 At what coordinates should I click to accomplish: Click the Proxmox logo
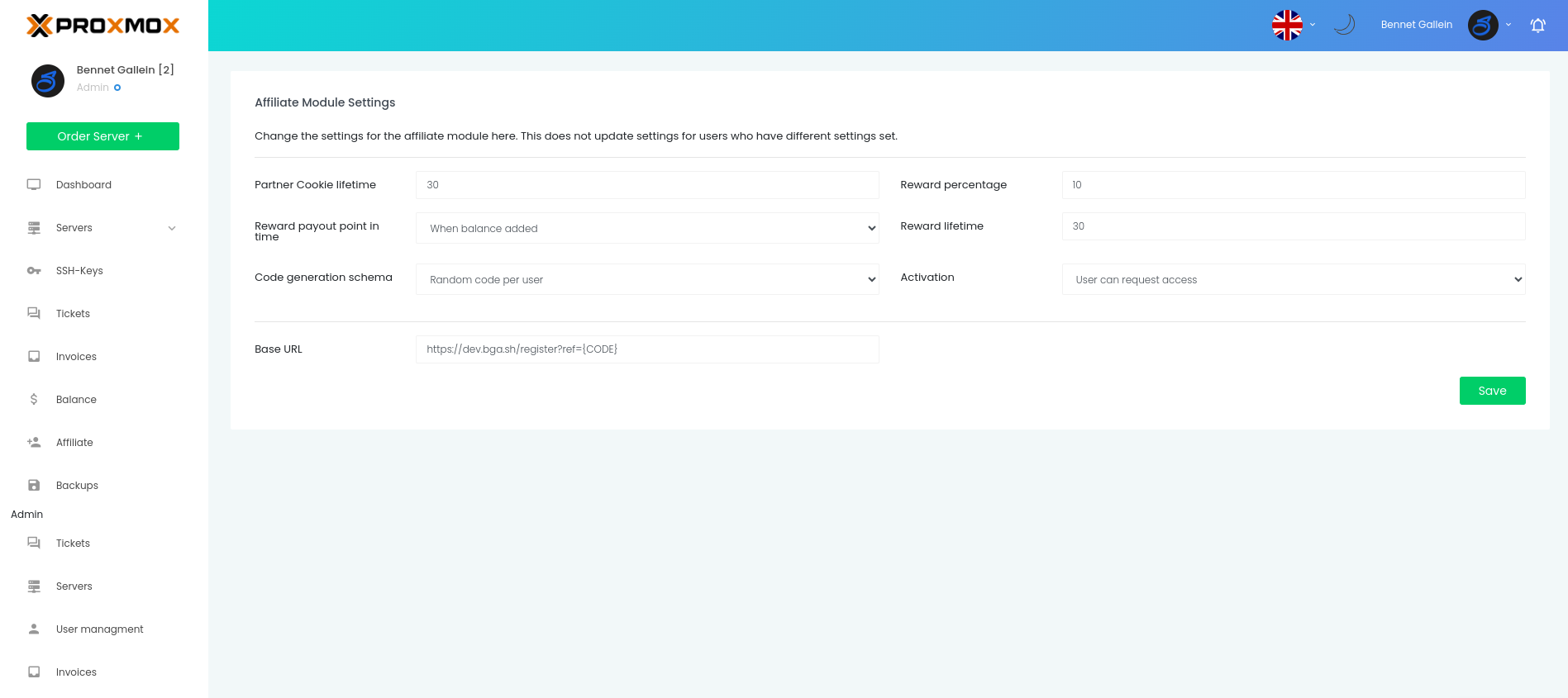point(103,26)
